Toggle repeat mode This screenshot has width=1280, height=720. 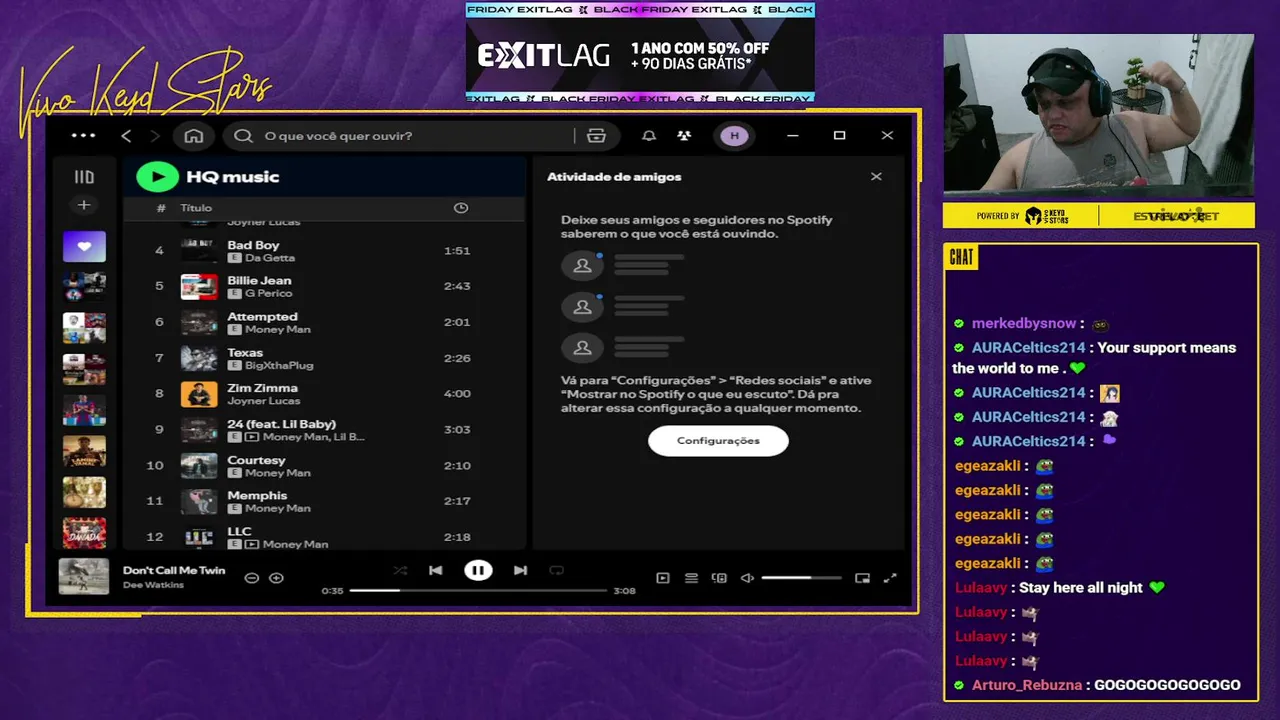557,570
